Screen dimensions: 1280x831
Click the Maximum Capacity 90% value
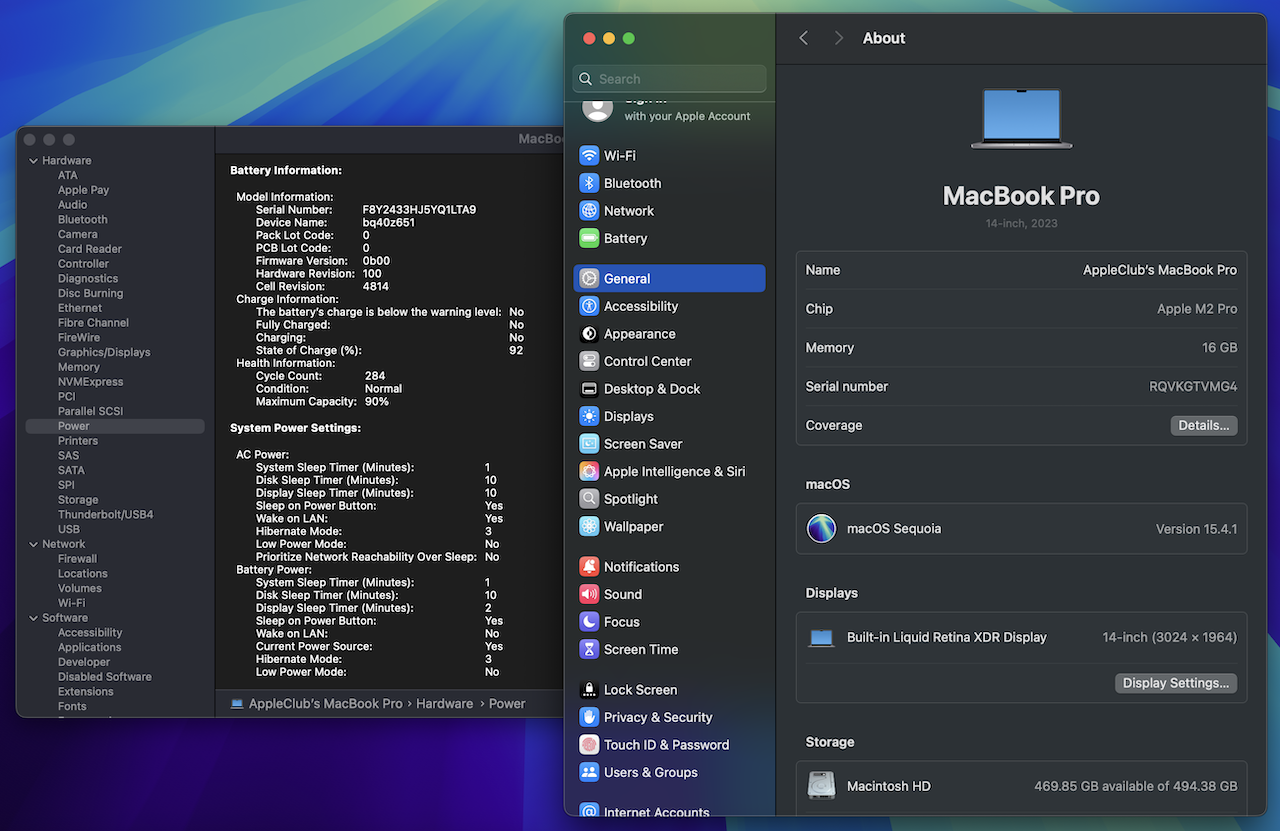(376, 402)
